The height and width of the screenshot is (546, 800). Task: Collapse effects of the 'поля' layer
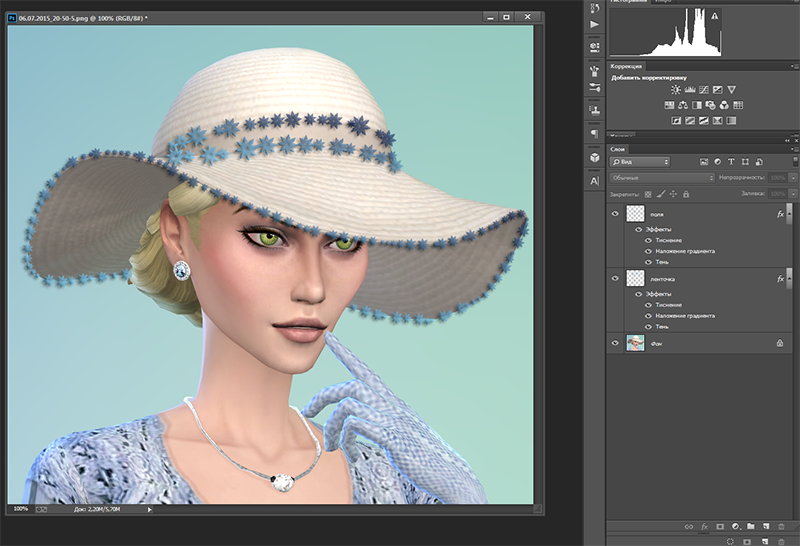[x=790, y=213]
